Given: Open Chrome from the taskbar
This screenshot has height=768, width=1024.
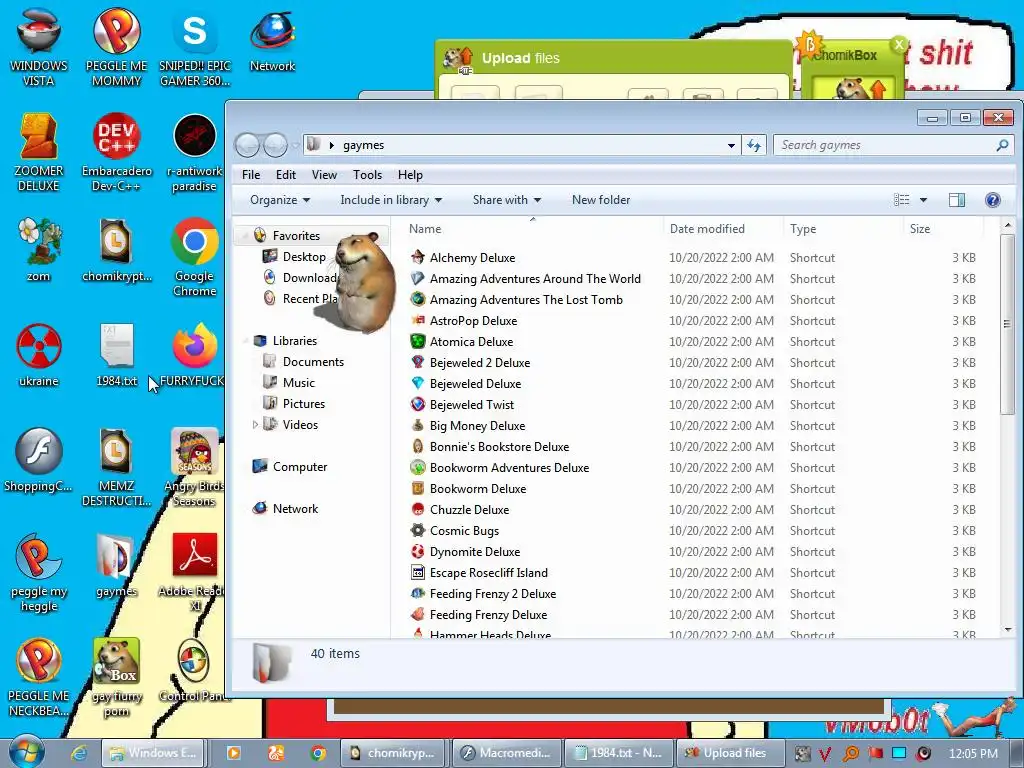Looking at the screenshot, I should coord(318,753).
